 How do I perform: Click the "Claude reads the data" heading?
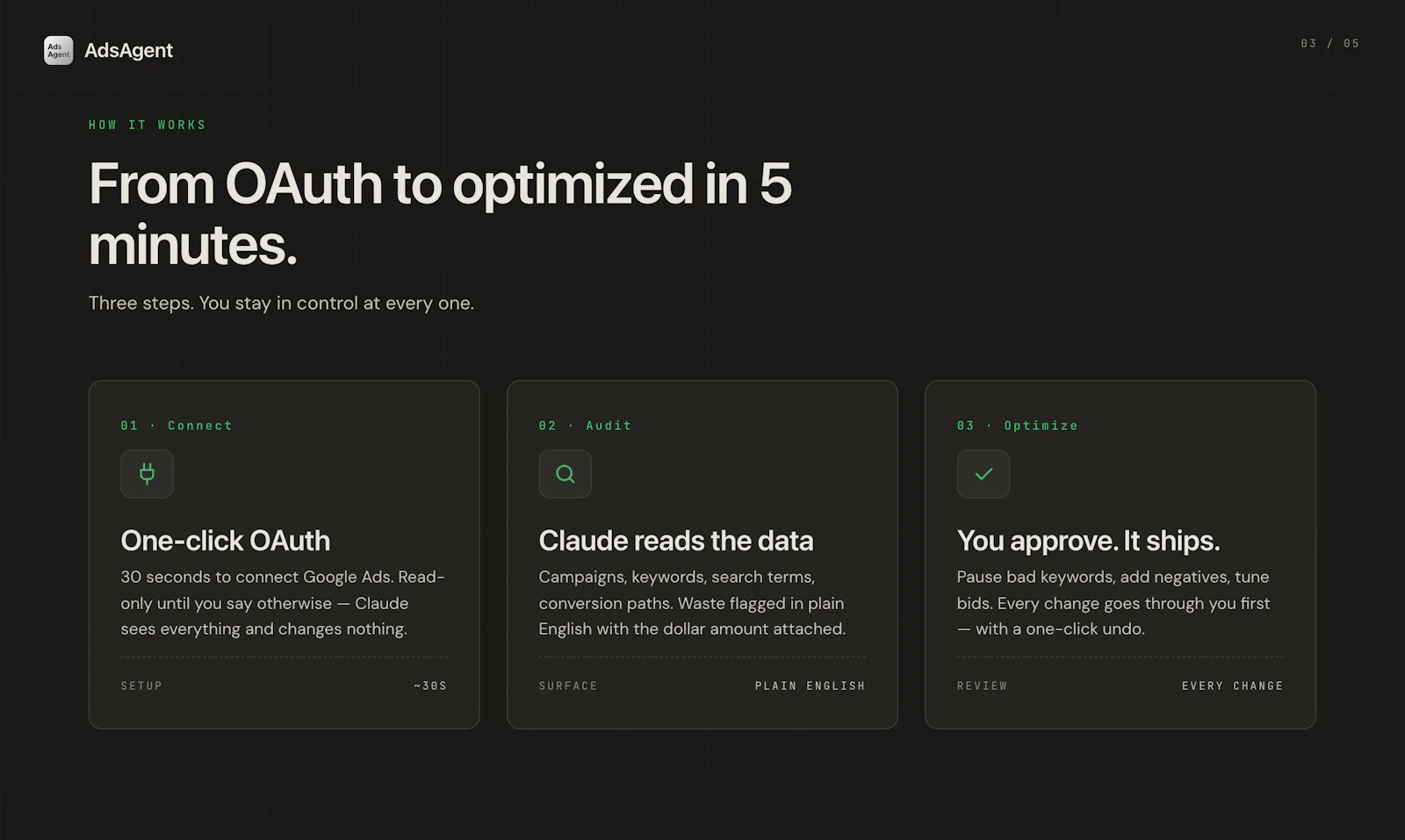coord(675,542)
